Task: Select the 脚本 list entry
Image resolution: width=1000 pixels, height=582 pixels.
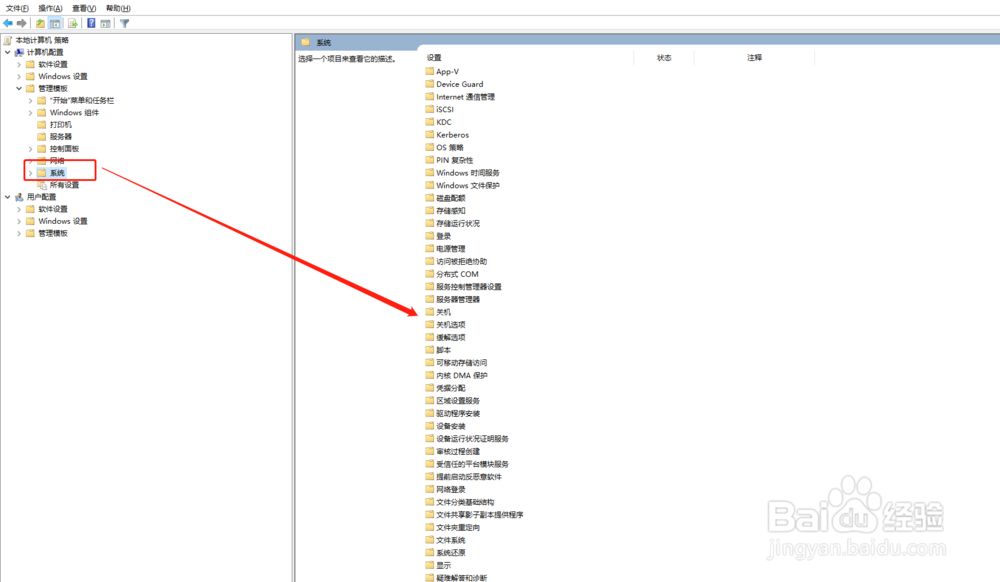Action: tap(443, 350)
